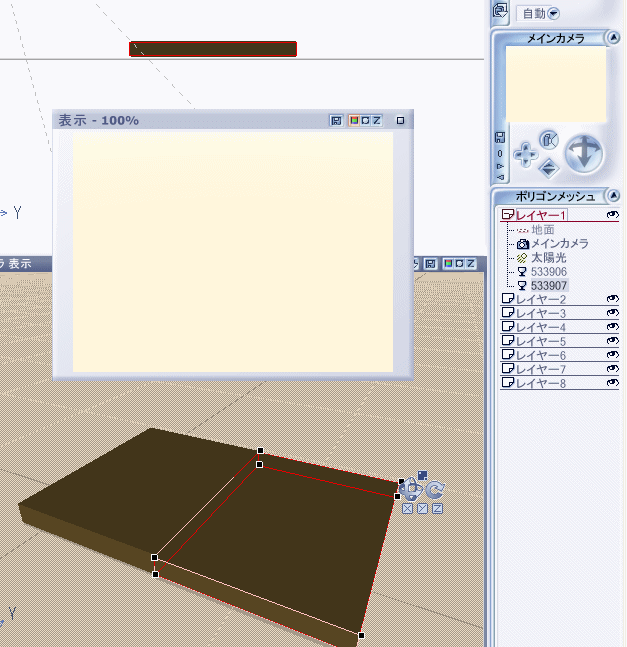627x647 pixels.
Task: Select レイヤー3 in the layer list
Action: pos(540,313)
